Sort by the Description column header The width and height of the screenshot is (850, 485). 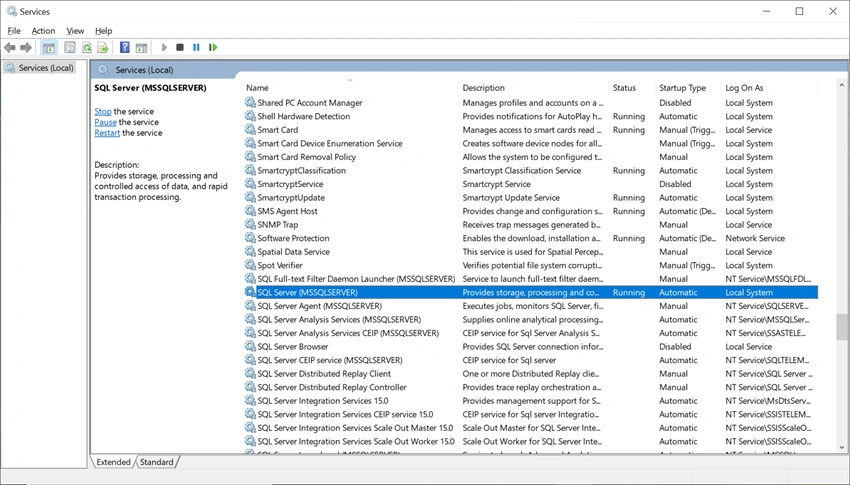point(534,88)
